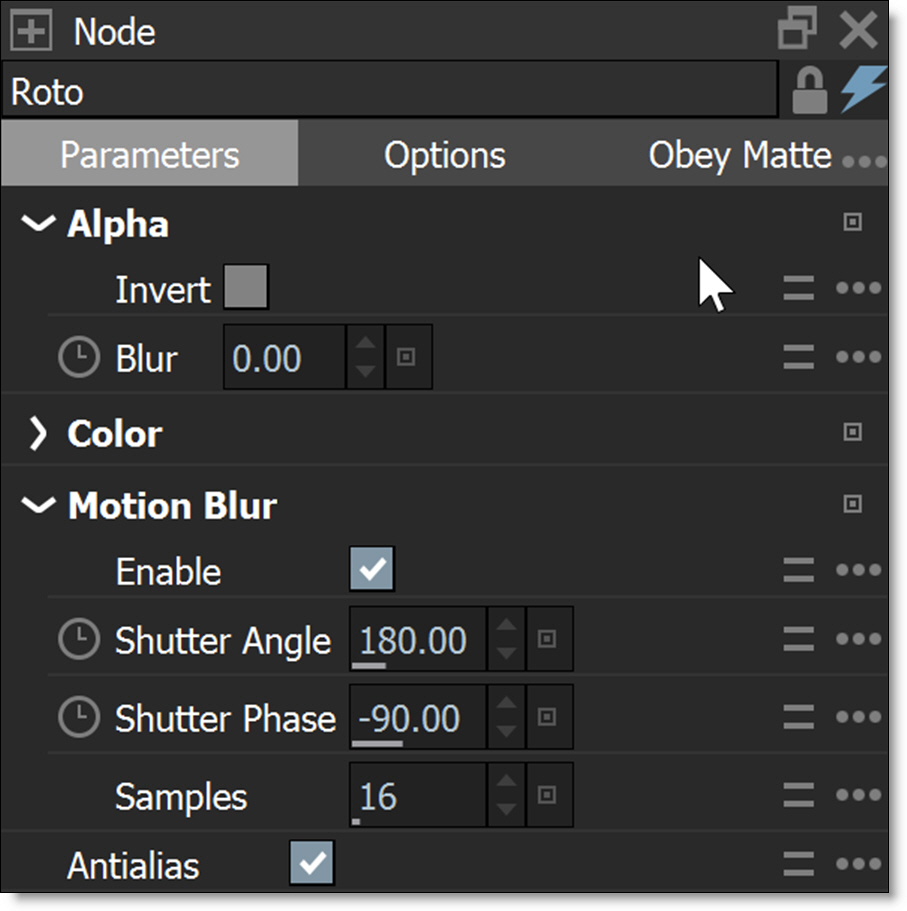Click small square reset icon in Alpha header
Screen dimensions: 907x911
(x=852, y=223)
